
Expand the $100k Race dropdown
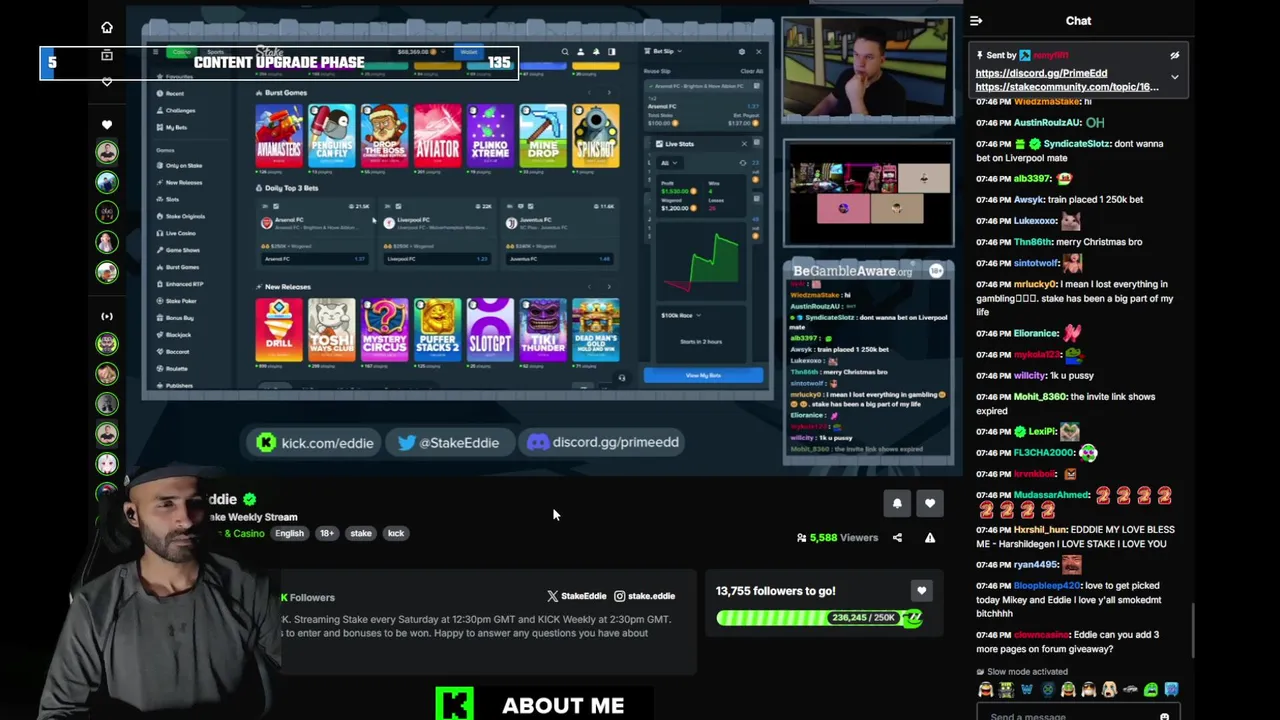pyautogui.click(x=681, y=315)
